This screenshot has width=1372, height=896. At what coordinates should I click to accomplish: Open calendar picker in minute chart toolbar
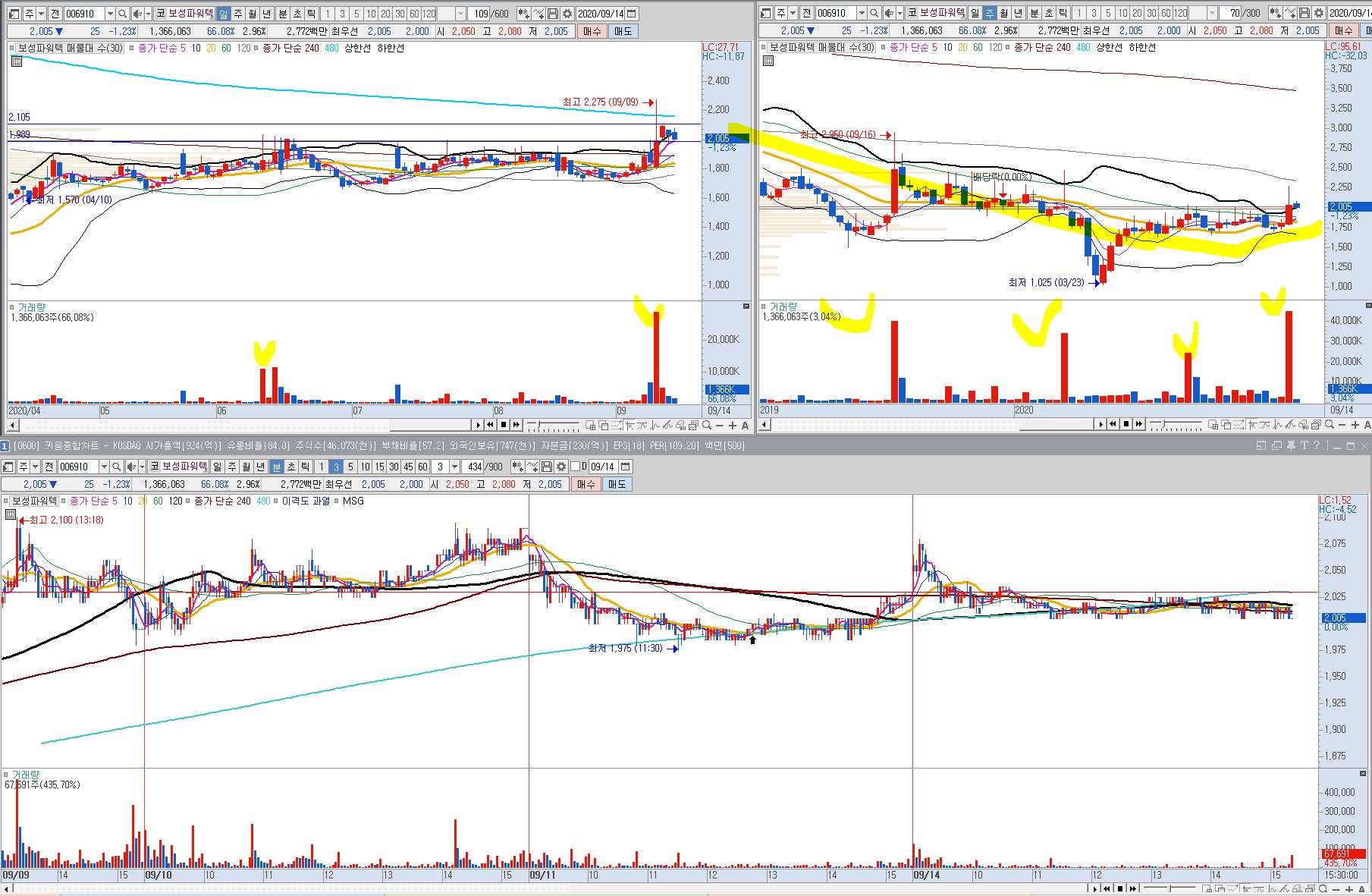click(x=625, y=467)
